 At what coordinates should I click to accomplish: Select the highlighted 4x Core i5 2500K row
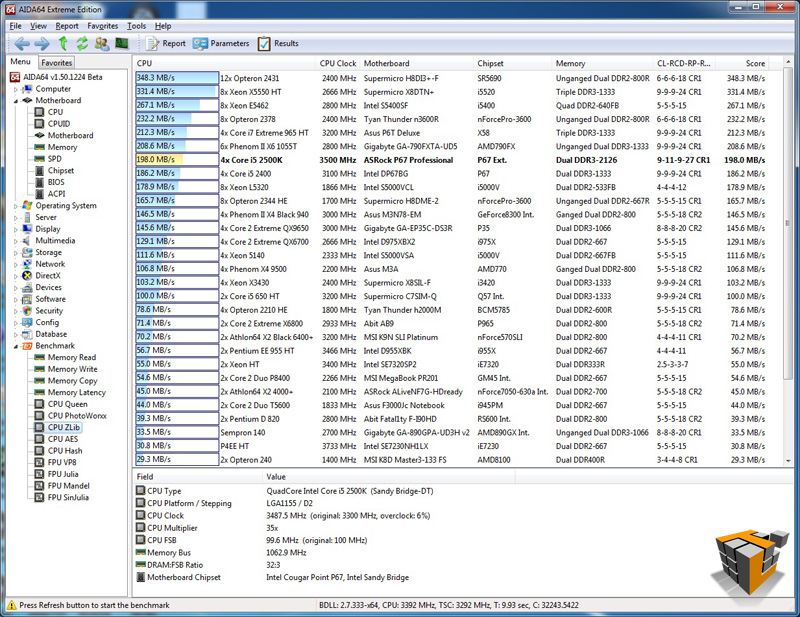[x=451, y=160]
